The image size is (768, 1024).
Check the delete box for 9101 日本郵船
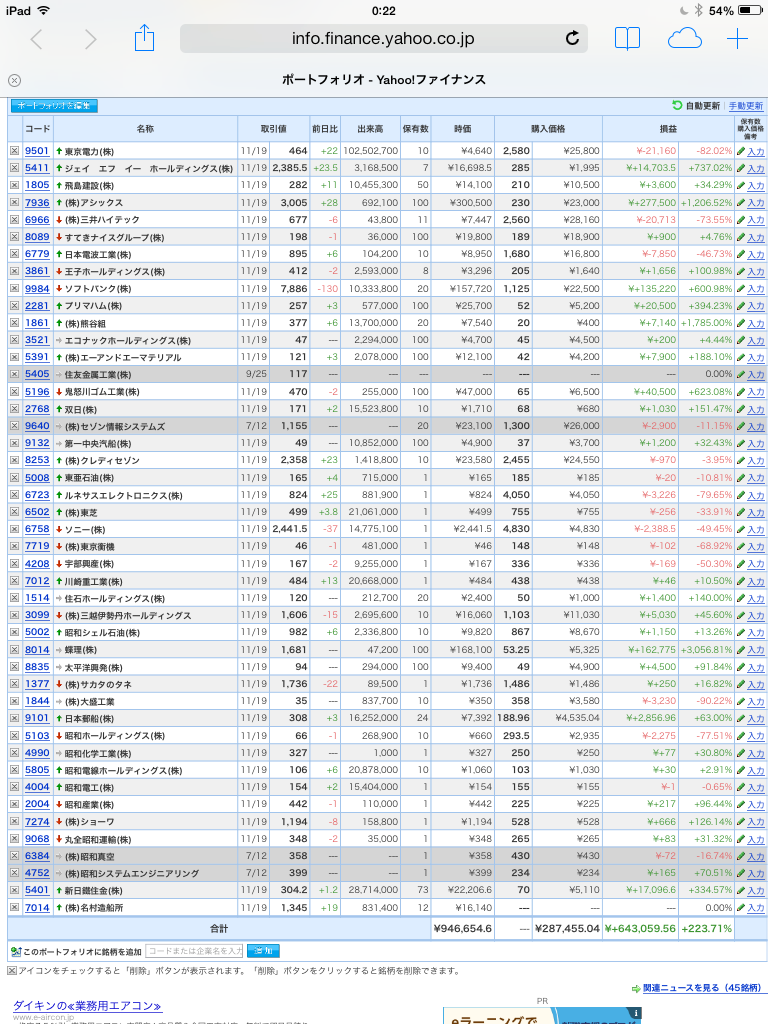tap(14, 718)
